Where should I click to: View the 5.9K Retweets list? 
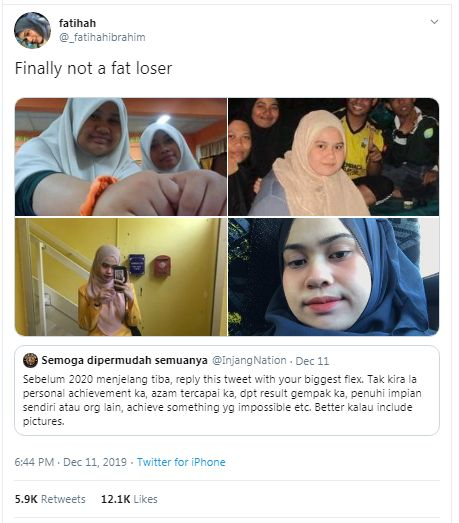click(x=50, y=499)
